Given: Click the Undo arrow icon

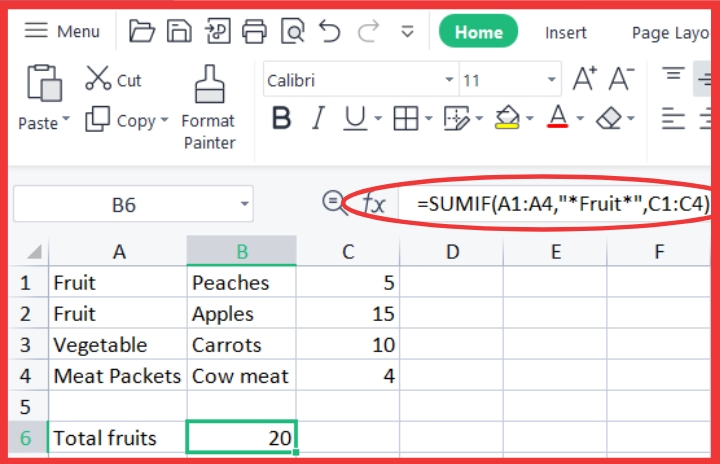Looking at the screenshot, I should click(x=330, y=32).
